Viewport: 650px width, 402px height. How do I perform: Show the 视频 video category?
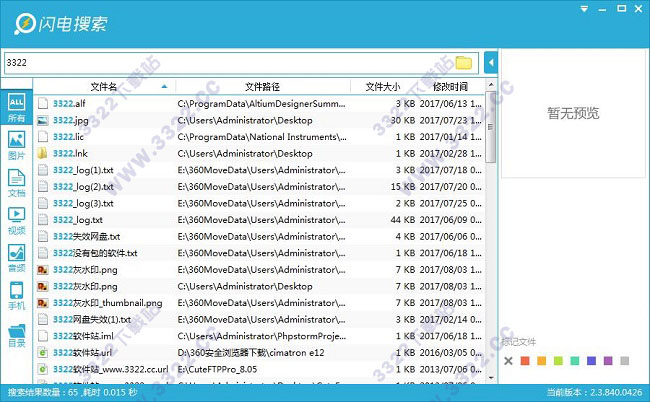point(16,220)
